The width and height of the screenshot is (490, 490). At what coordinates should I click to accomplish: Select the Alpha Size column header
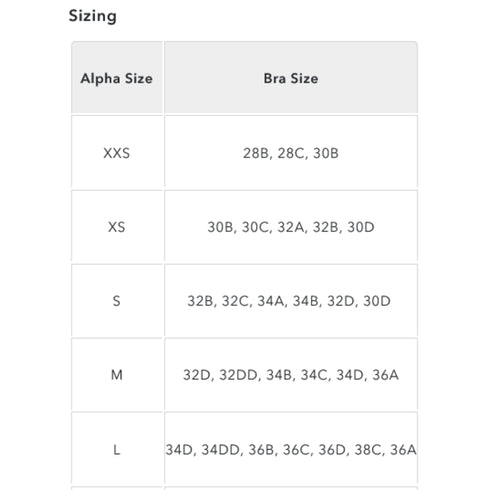(117, 78)
